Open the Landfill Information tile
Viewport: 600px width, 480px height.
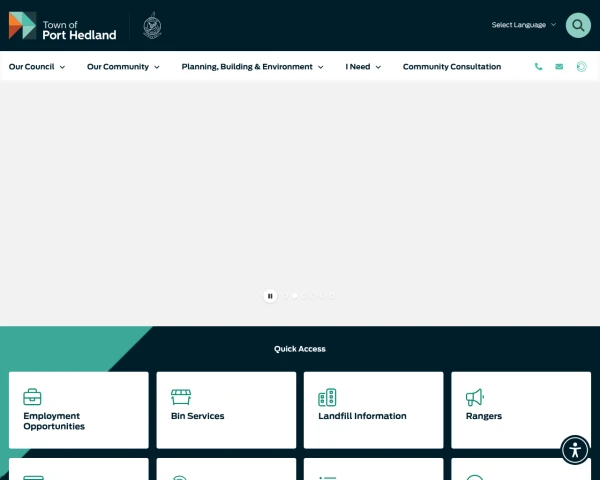point(373,410)
